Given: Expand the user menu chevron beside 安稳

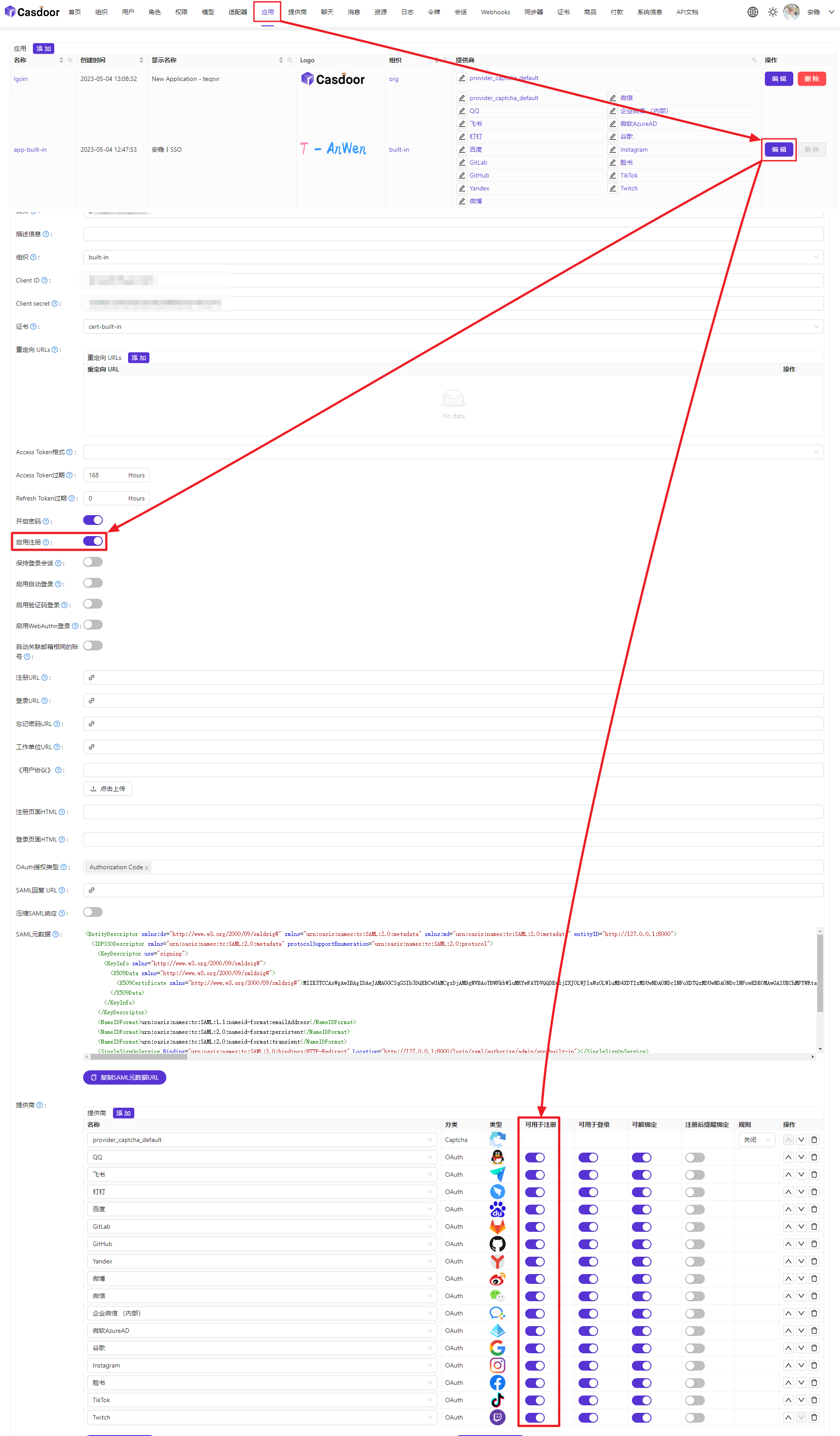Looking at the screenshot, I should tap(831, 12).
